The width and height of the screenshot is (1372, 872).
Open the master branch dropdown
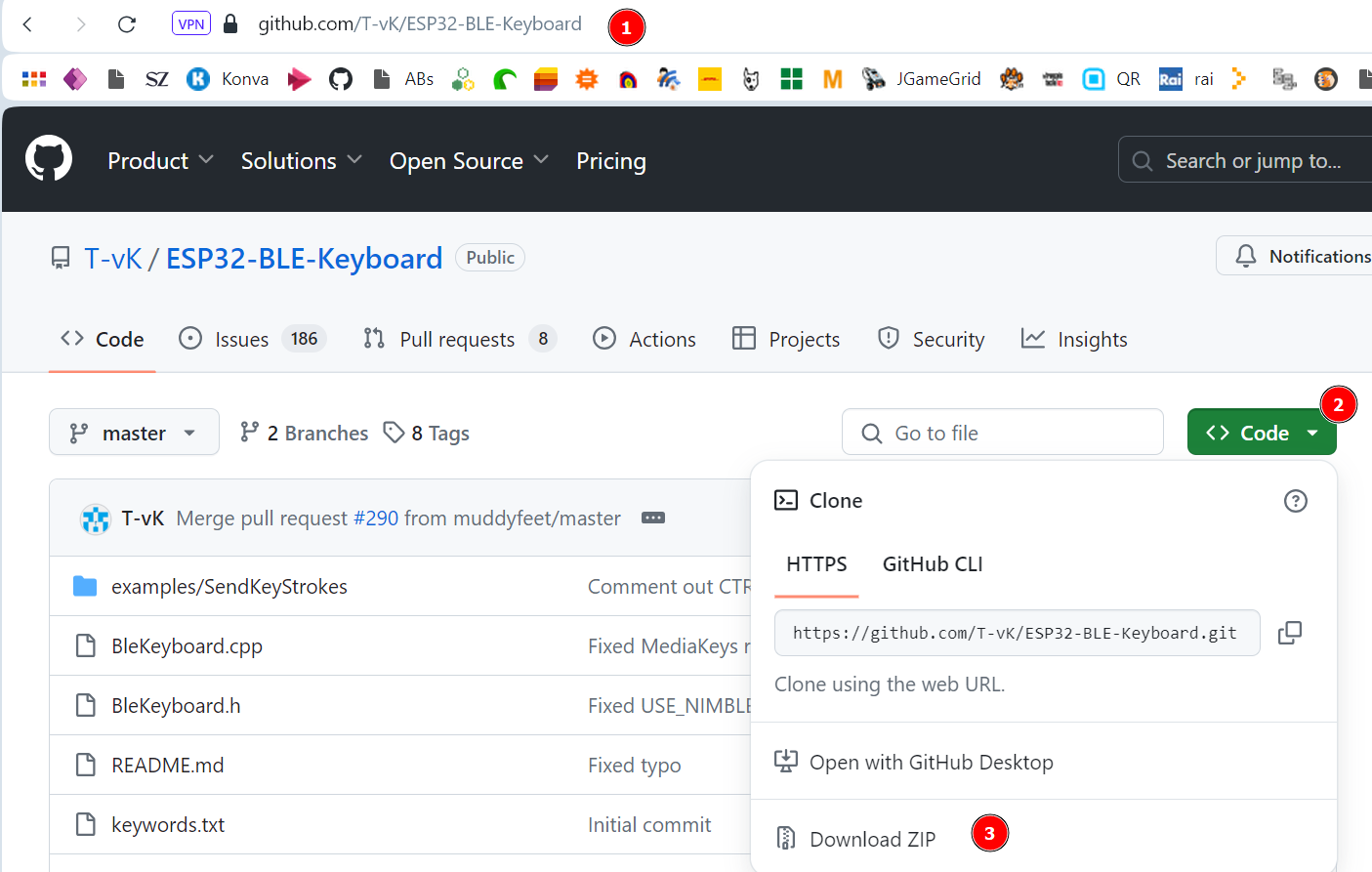[134, 432]
